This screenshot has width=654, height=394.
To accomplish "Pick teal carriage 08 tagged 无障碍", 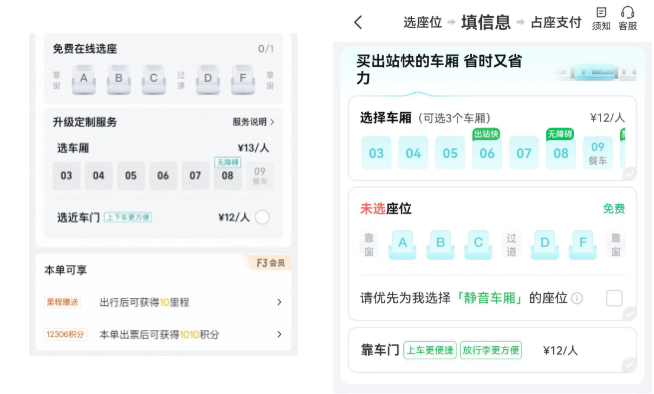I will 561,153.
